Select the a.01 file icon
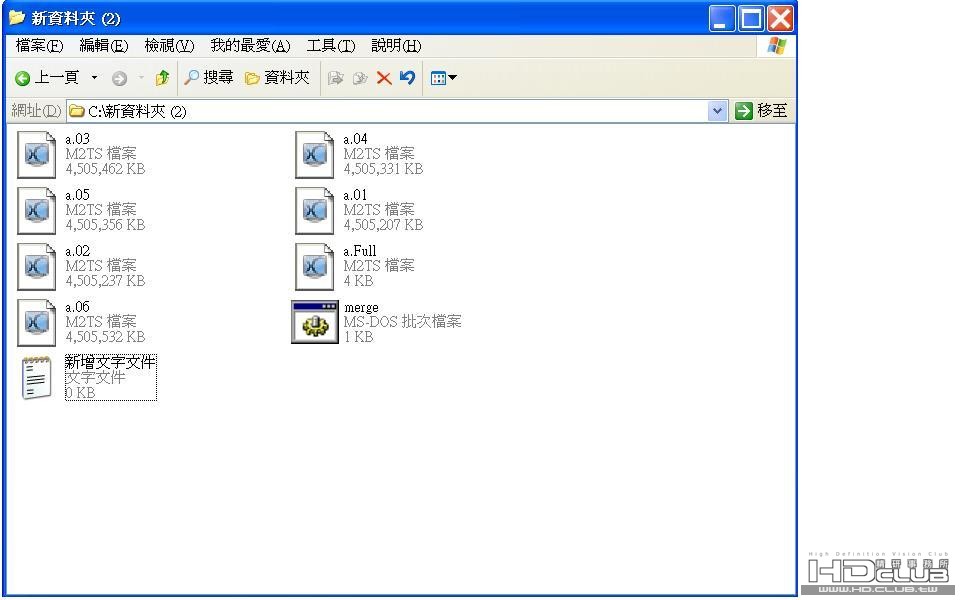Viewport: 960px width, 600px height. point(315,211)
